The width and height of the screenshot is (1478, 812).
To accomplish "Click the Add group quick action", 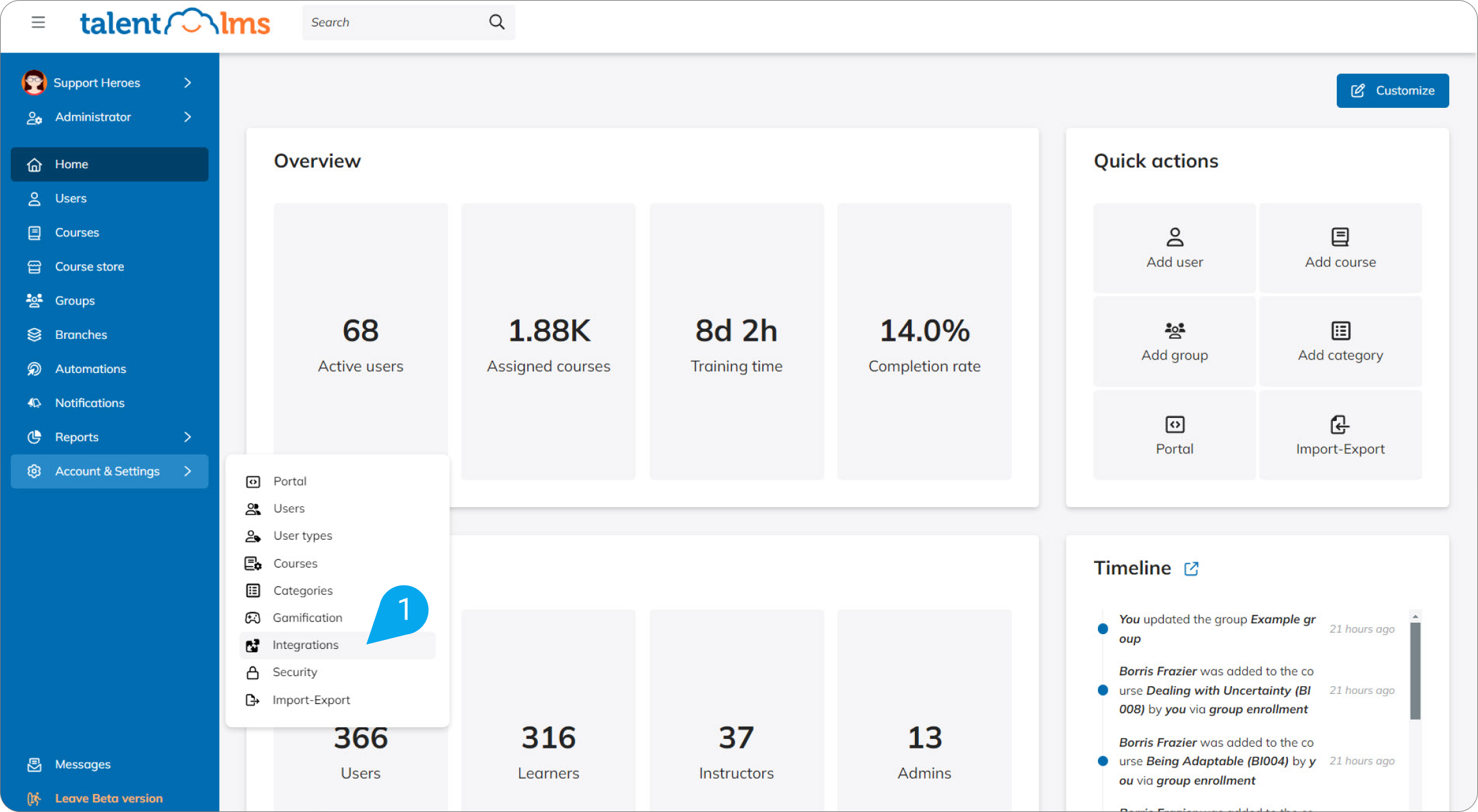I will 1174,341.
